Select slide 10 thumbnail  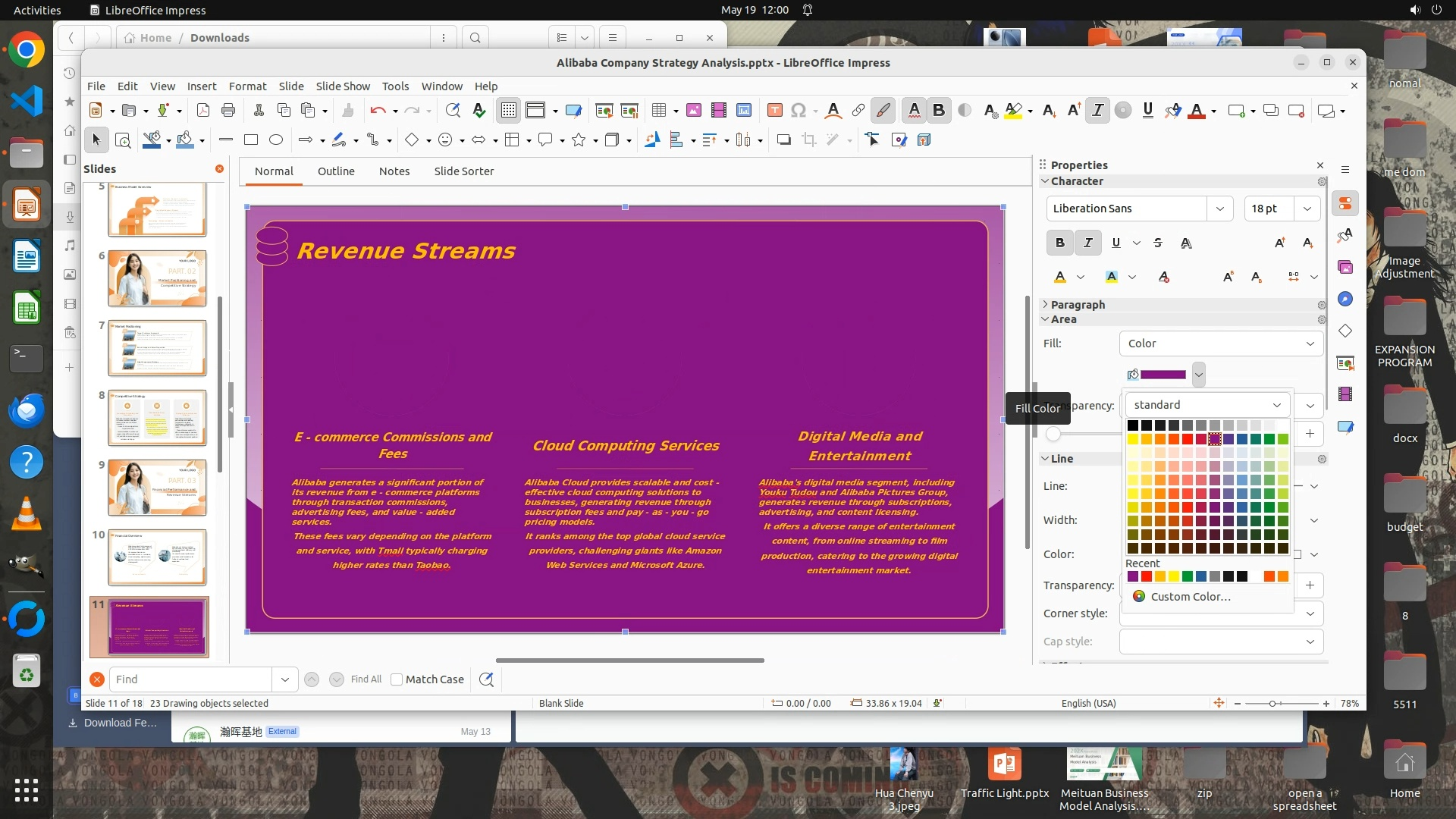tap(157, 557)
